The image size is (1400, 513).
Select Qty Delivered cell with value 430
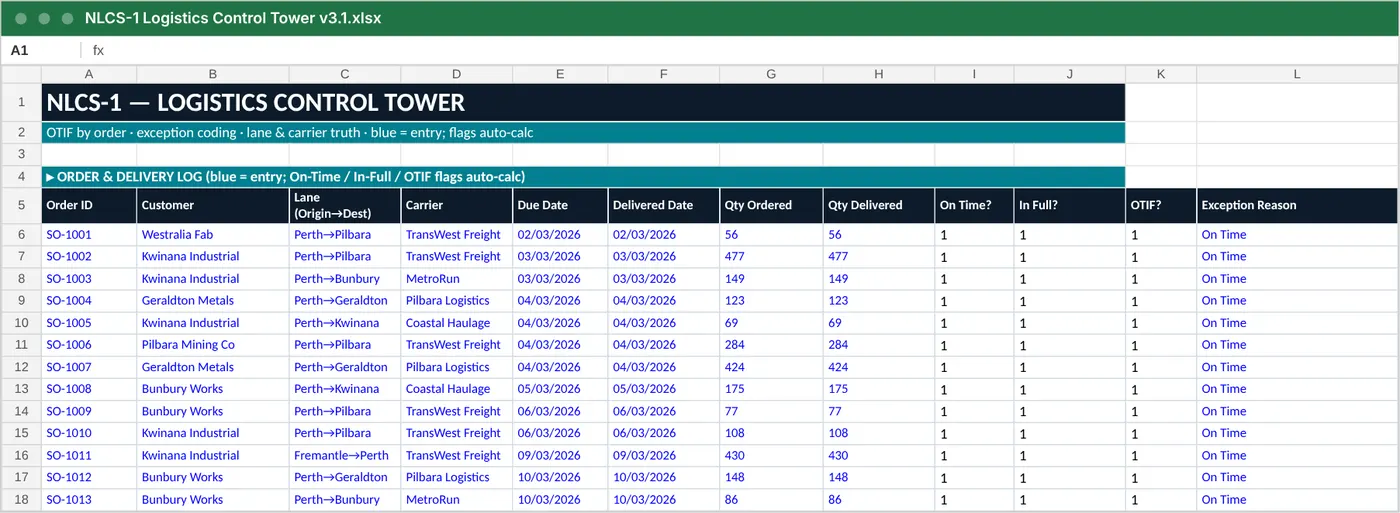pos(879,455)
